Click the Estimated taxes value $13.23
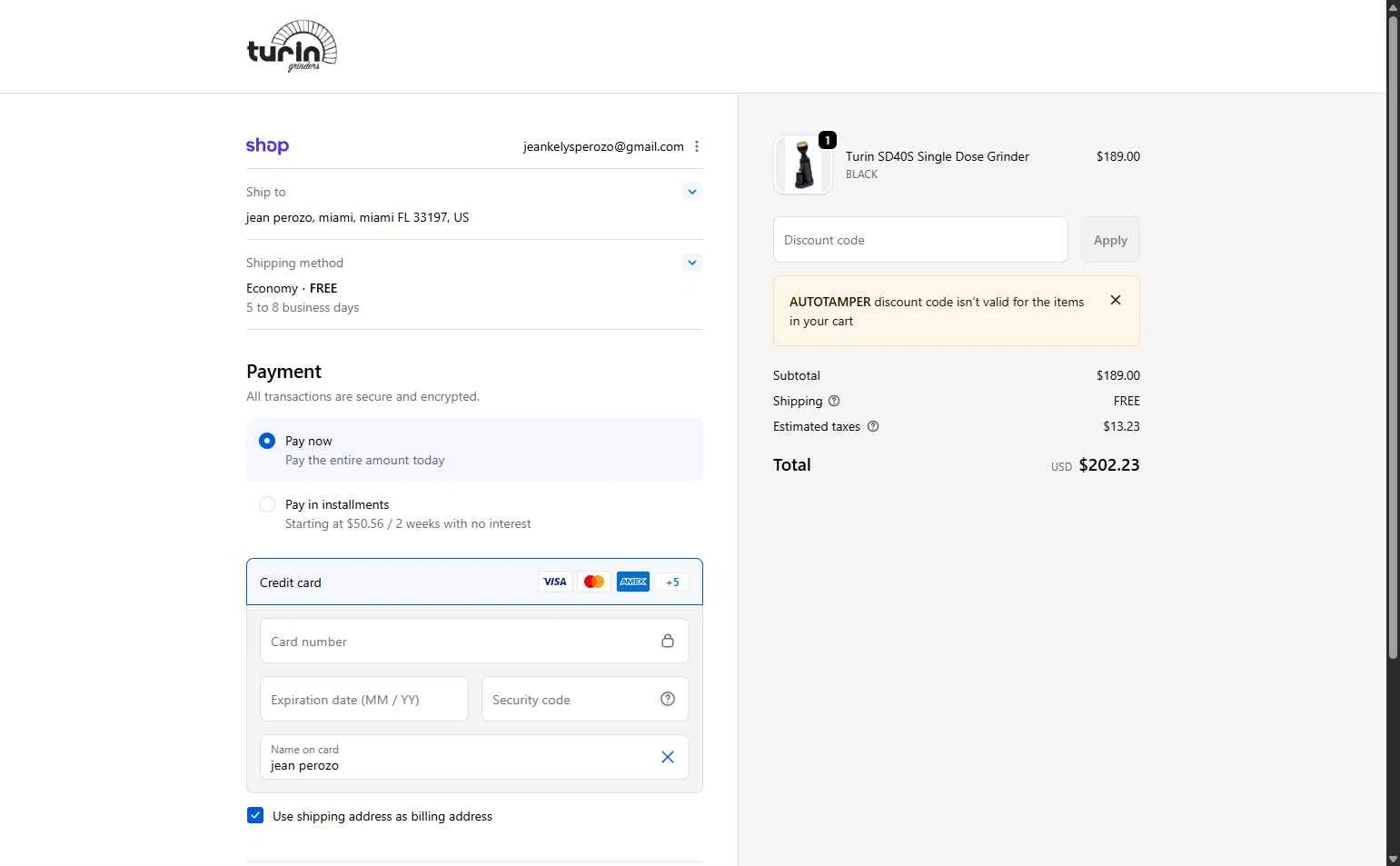 (x=1121, y=426)
